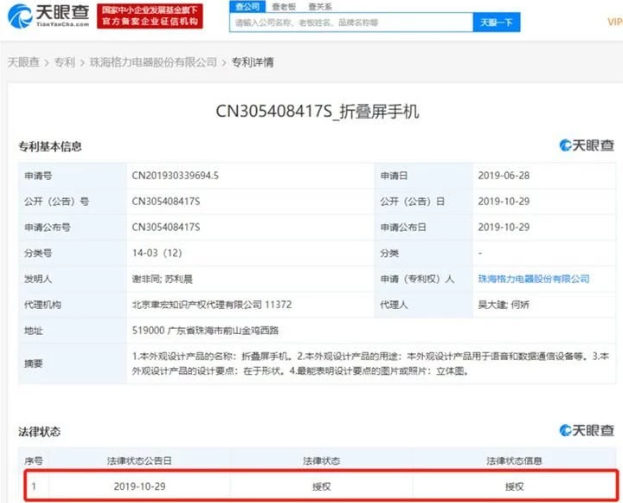Image resolution: width=623 pixels, height=503 pixels.
Task: Switch to 查关系 search tab
Action: pyautogui.click(x=320, y=6)
